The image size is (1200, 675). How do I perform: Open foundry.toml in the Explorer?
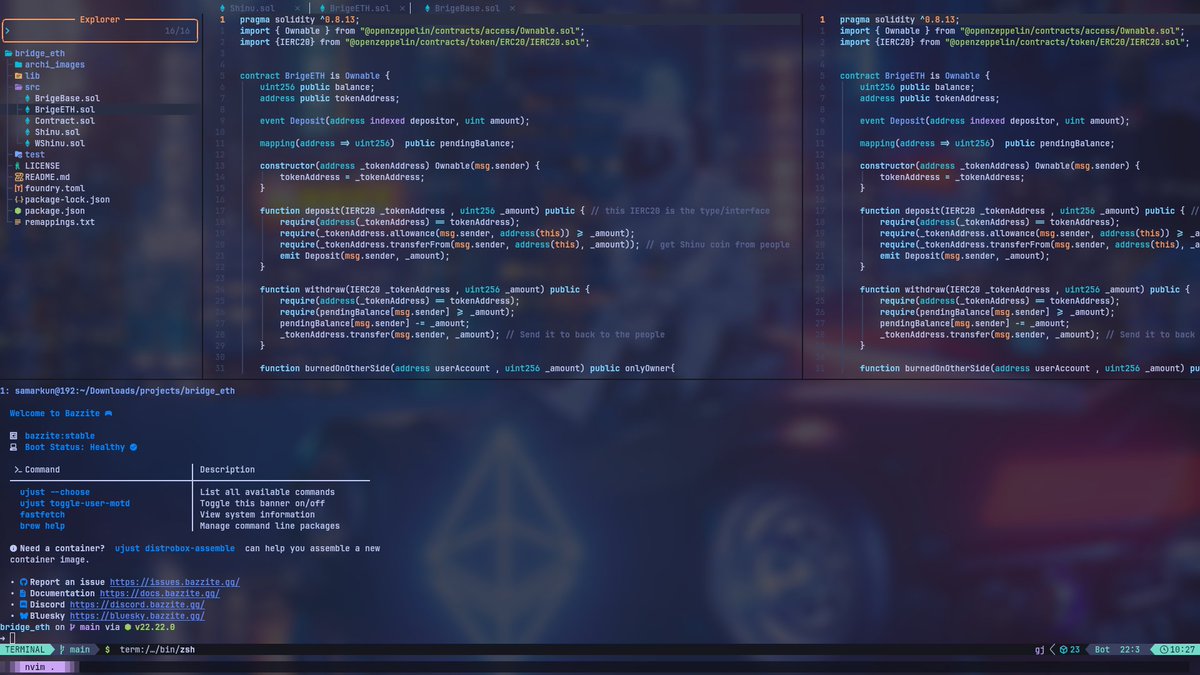55,188
